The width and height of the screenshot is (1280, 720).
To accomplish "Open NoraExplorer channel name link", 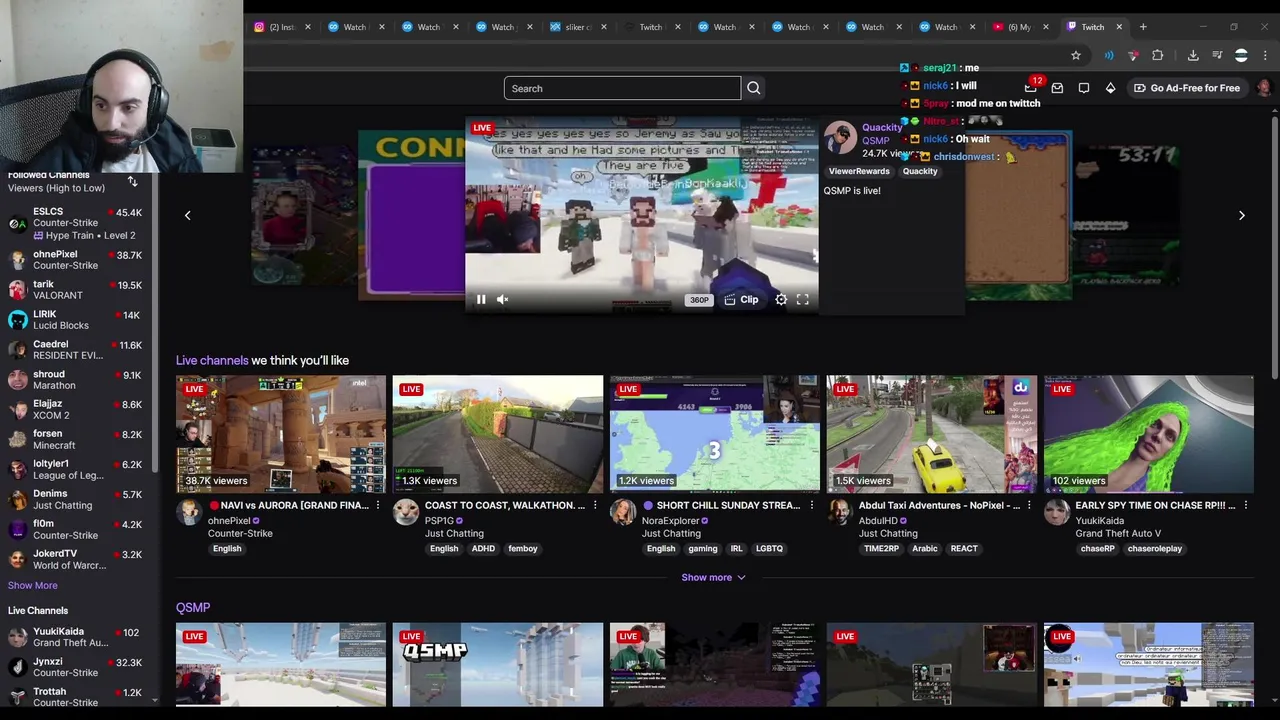I will tap(671, 521).
